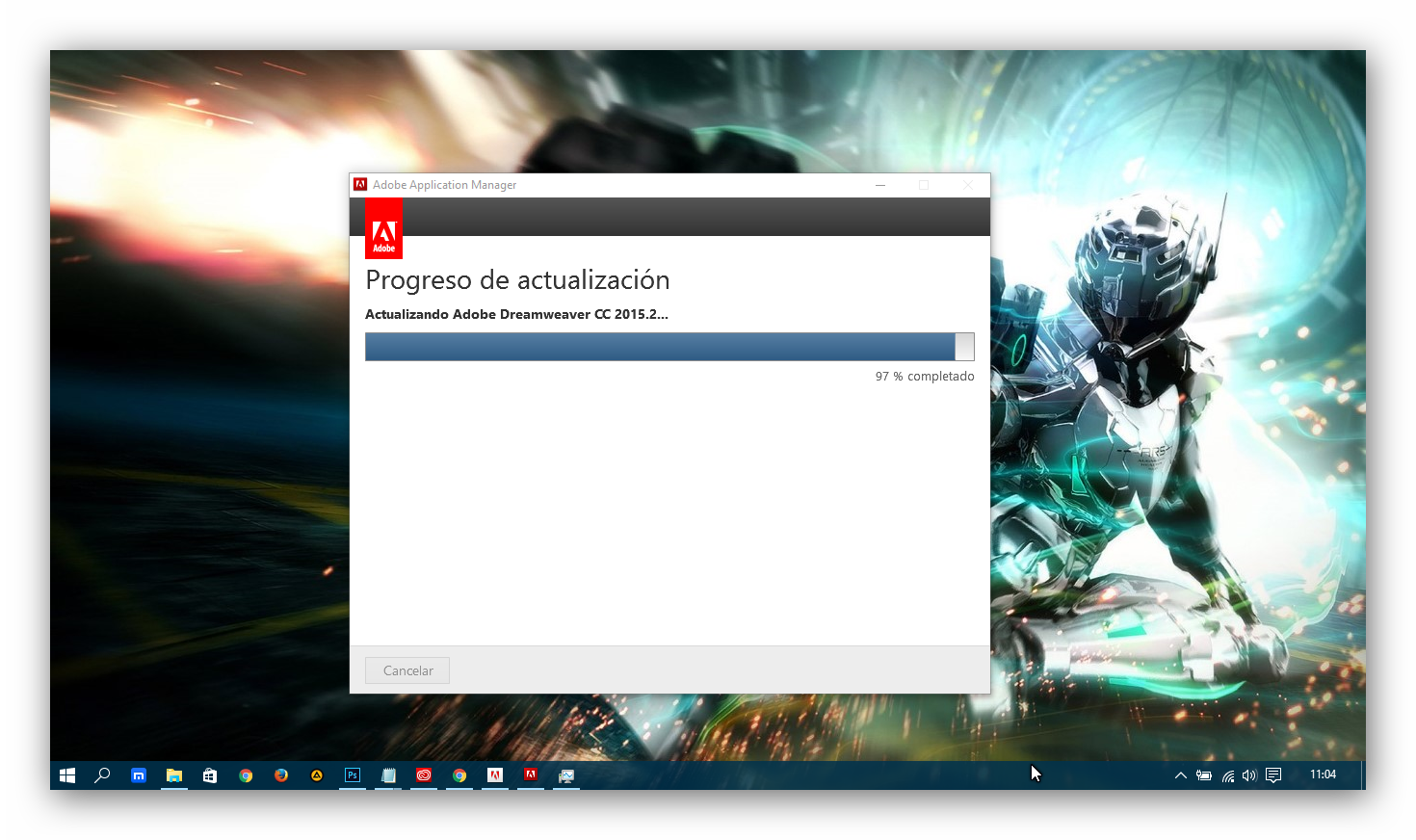Open the AIMP orange triangle taskbar icon
The height and width of the screenshot is (840, 1416).
(x=316, y=775)
